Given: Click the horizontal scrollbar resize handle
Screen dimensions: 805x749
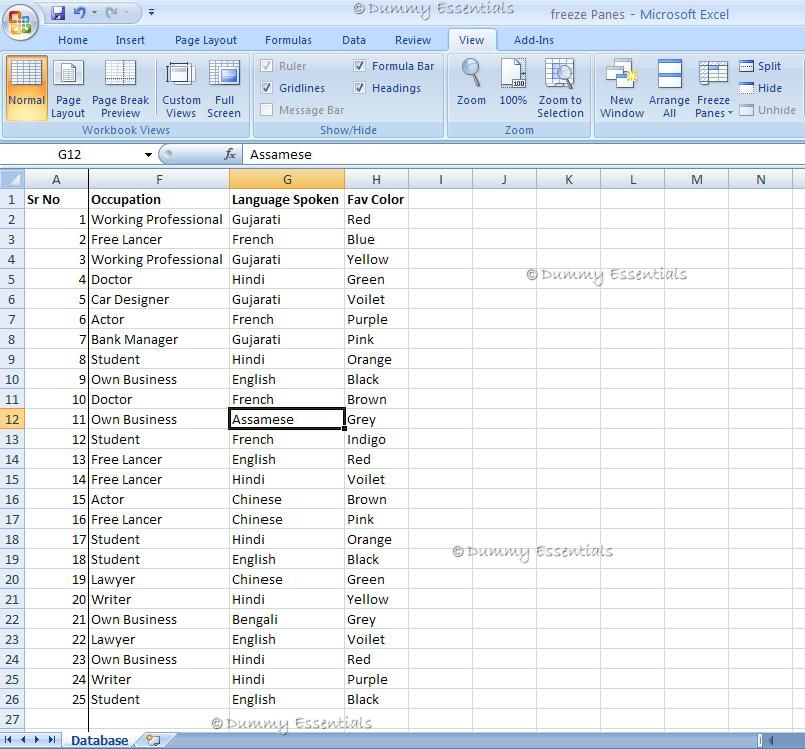Looking at the screenshot, I should coord(760,740).
